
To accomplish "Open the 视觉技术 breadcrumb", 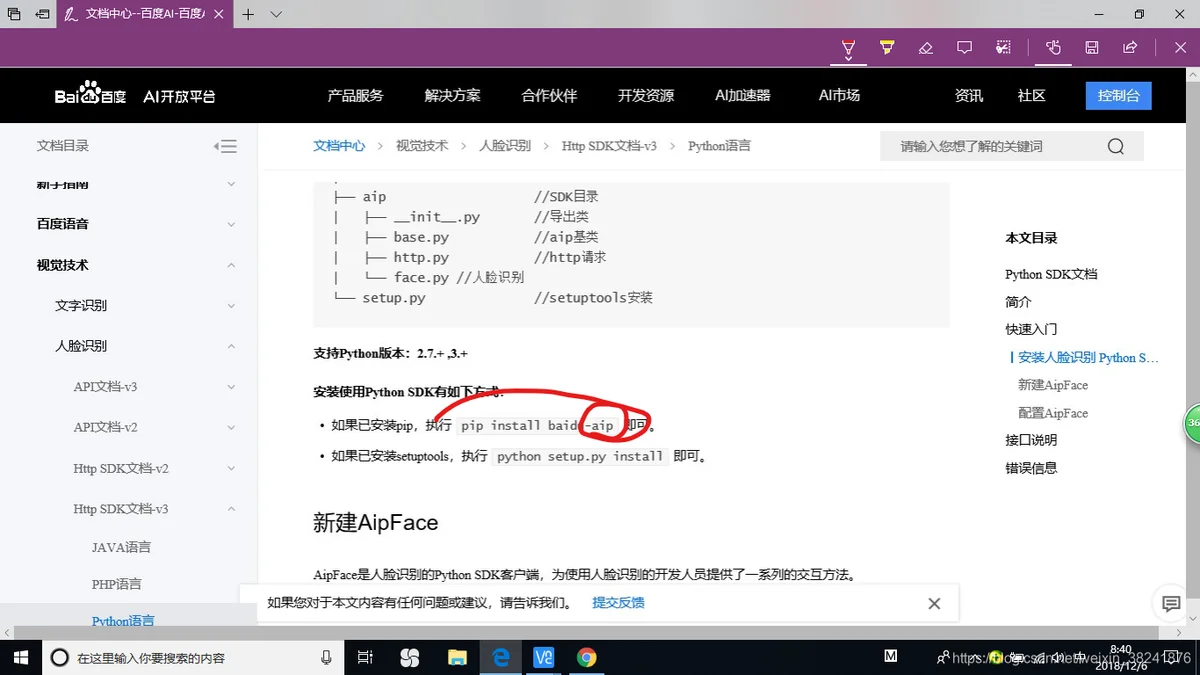I will [x=422, y=146].
